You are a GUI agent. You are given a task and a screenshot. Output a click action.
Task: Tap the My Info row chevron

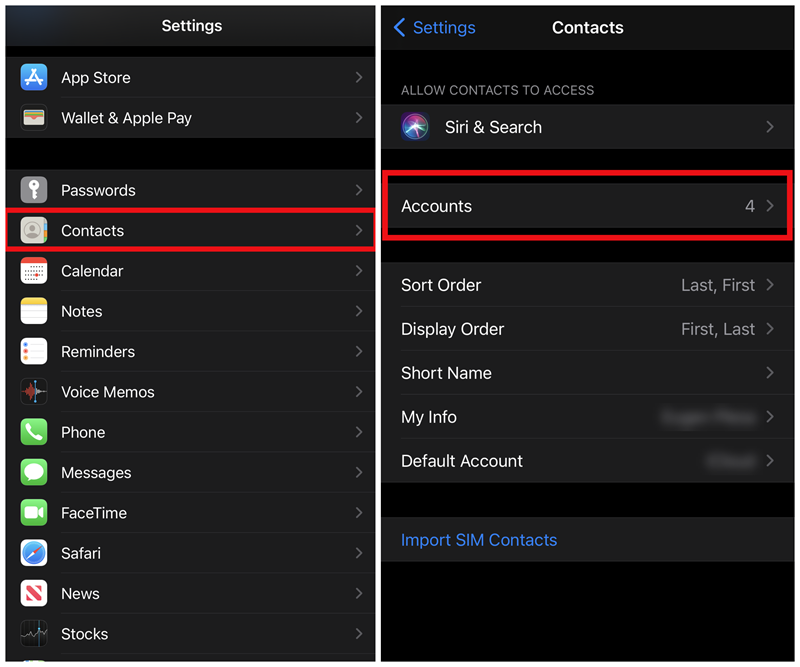770,417
